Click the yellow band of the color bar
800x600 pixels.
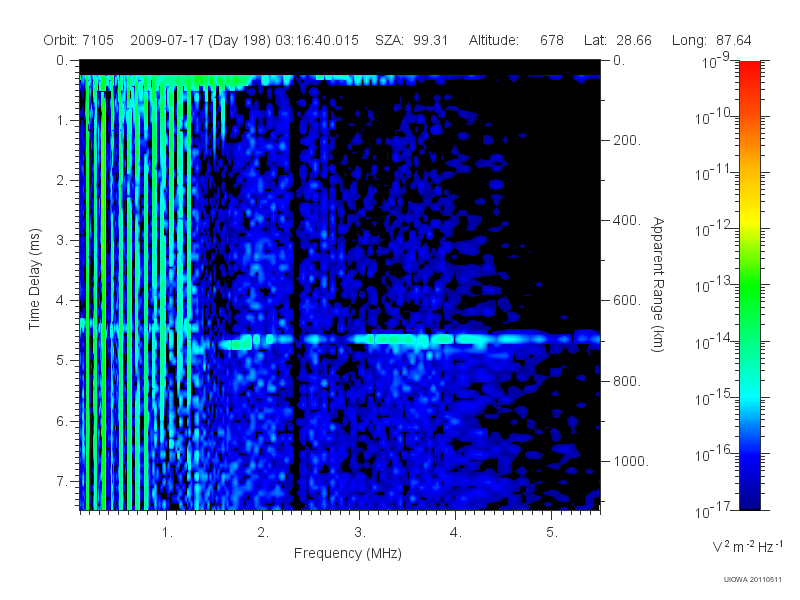tap(749, 219)
